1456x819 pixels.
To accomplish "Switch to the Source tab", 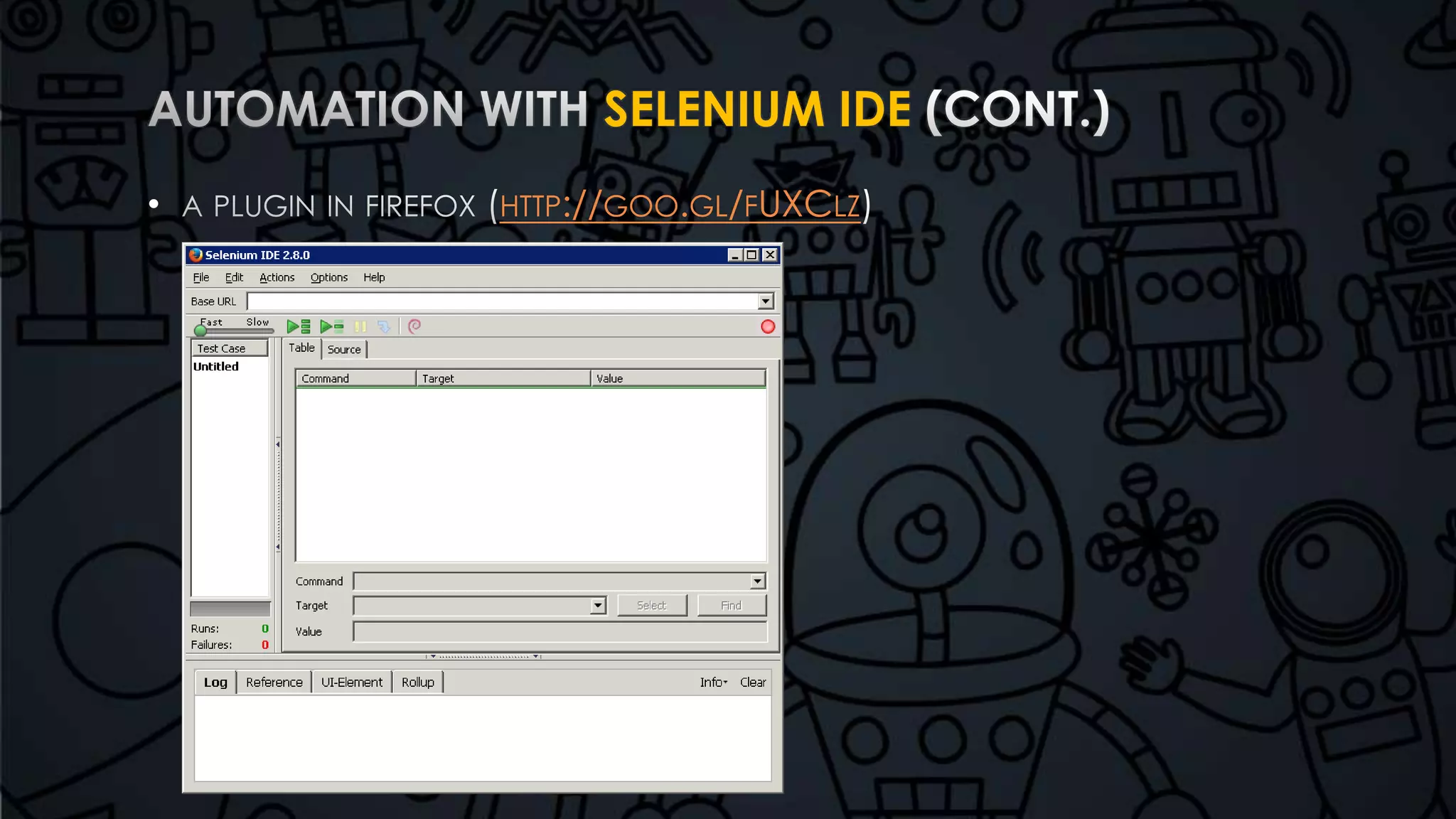I will [x=344, y=349].
